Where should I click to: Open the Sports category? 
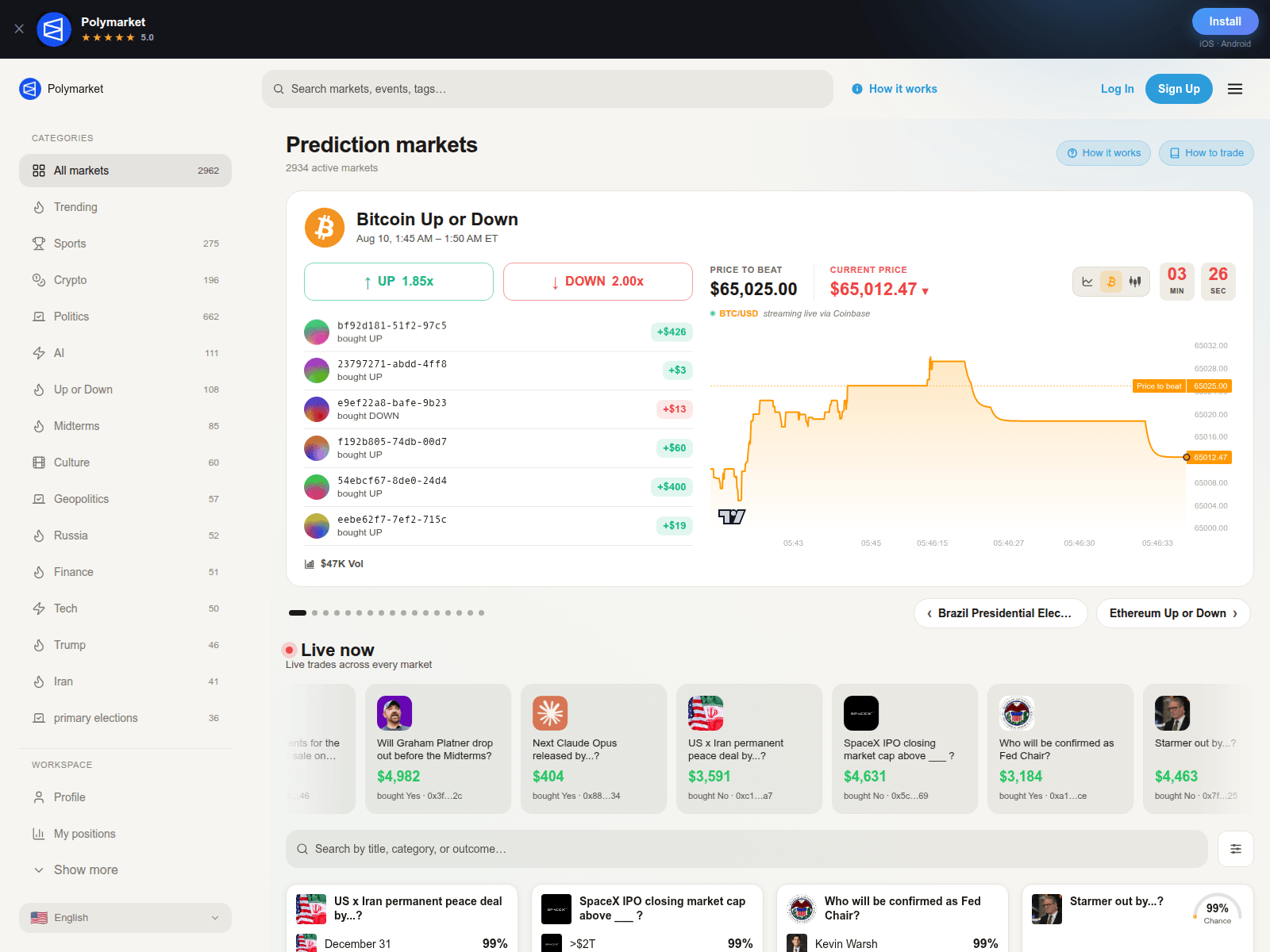(125, 244)
